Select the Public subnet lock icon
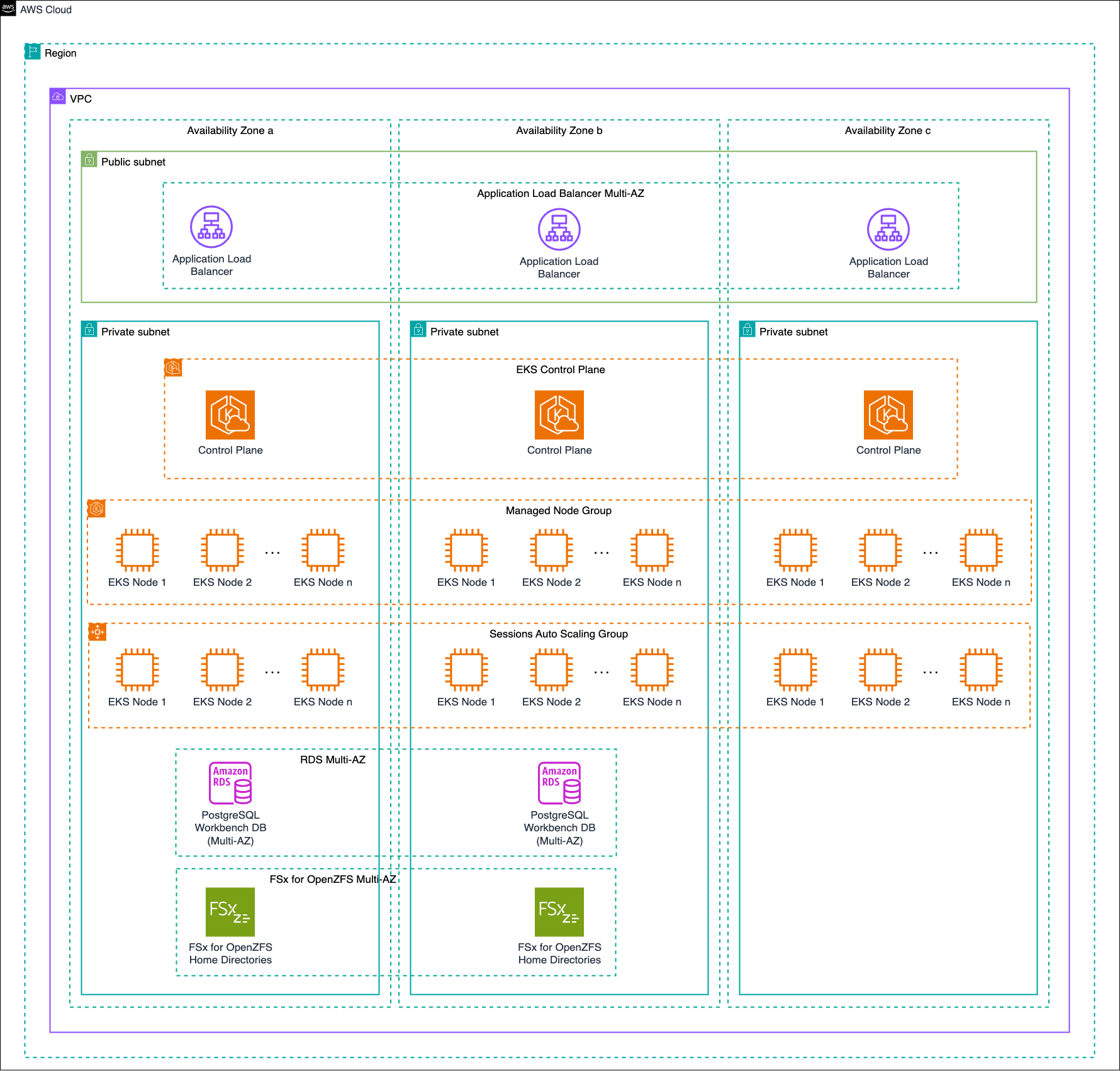 tap(89, 159)
